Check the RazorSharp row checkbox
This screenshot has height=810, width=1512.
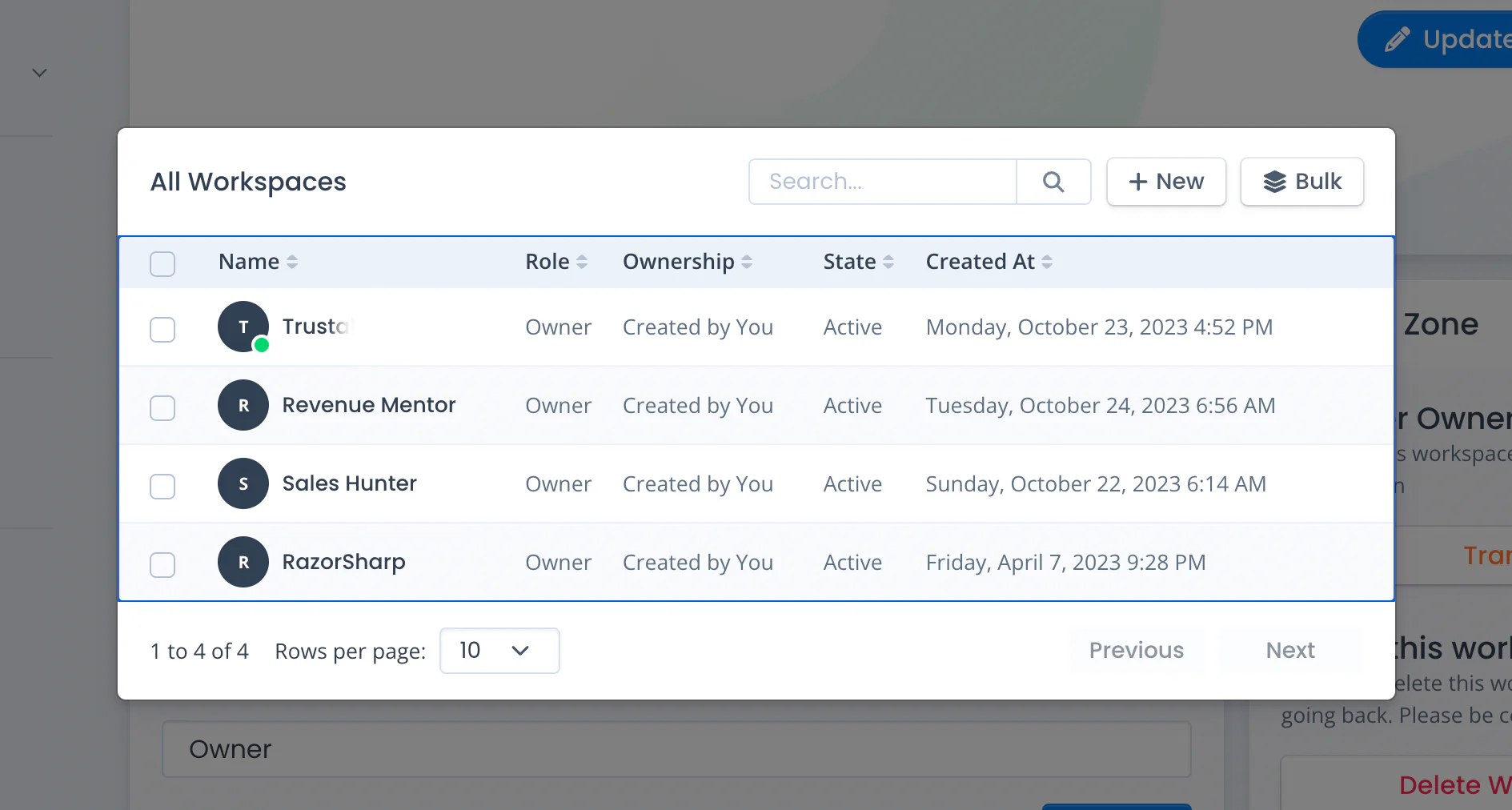tap(162, 564)
